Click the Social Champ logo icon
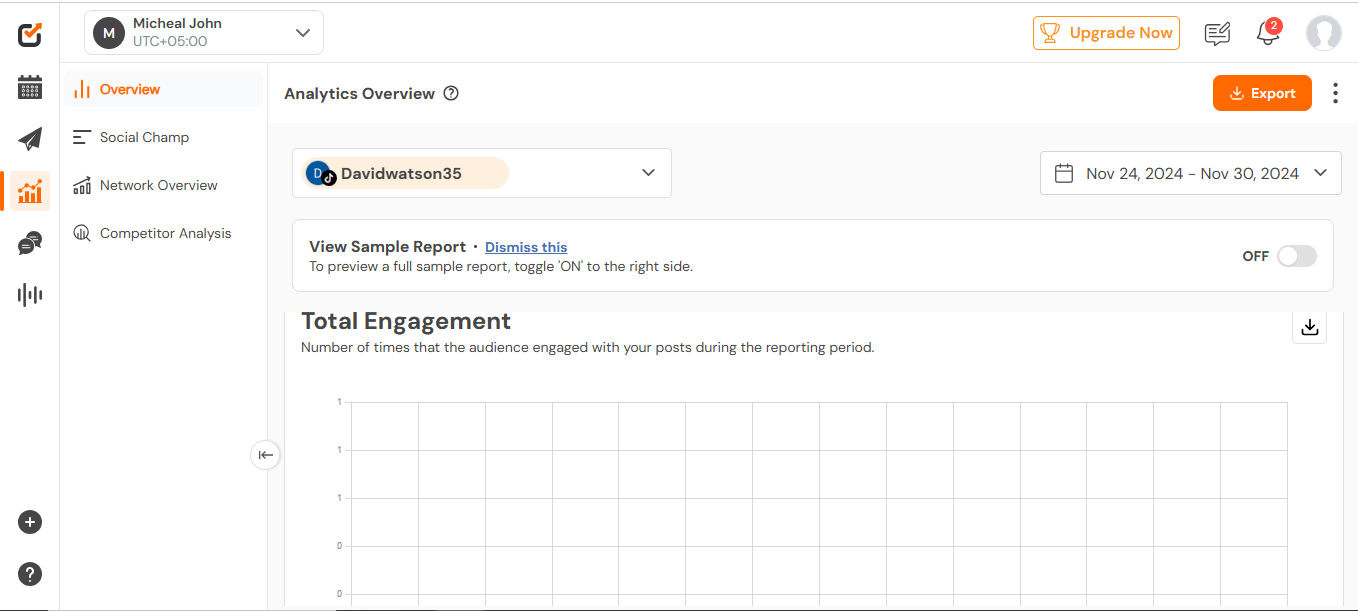 pos(30,35)
